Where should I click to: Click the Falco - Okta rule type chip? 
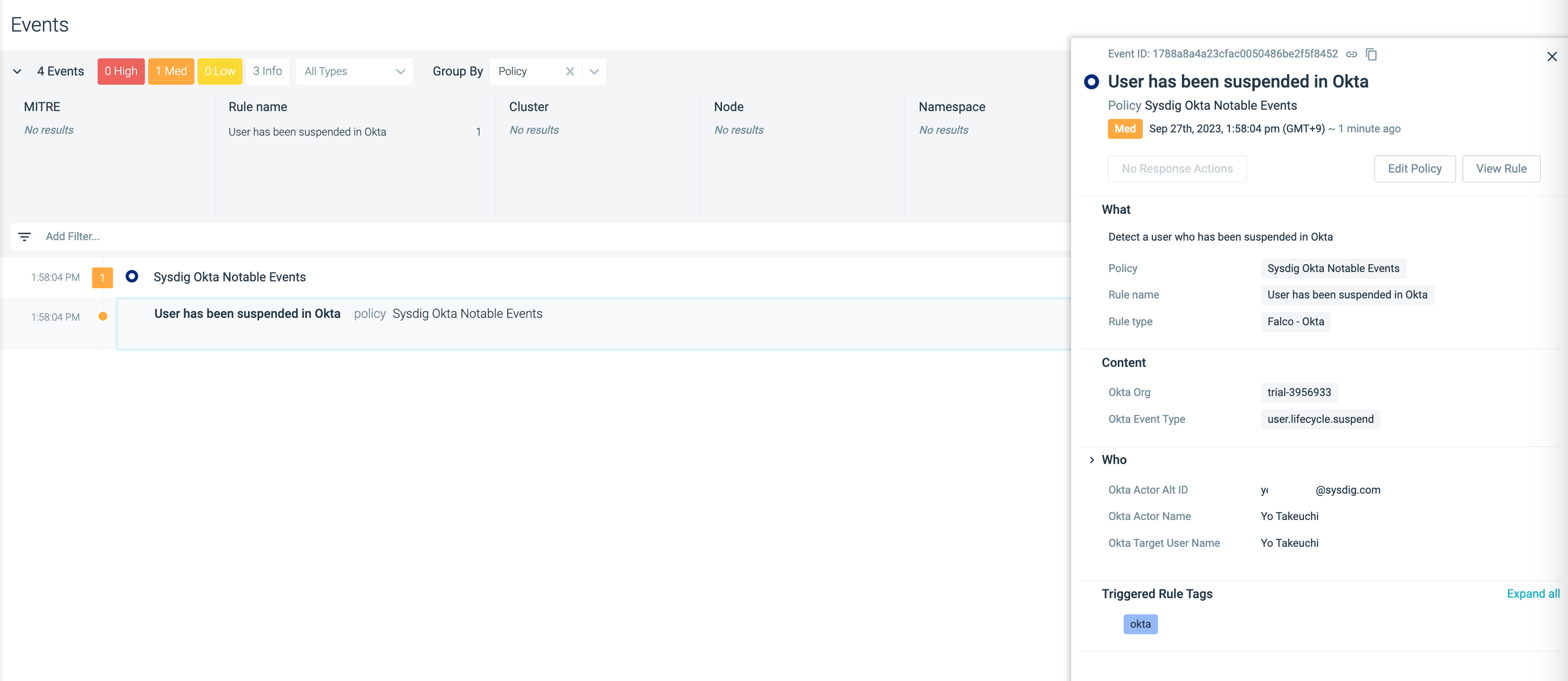click(1295, 321)
